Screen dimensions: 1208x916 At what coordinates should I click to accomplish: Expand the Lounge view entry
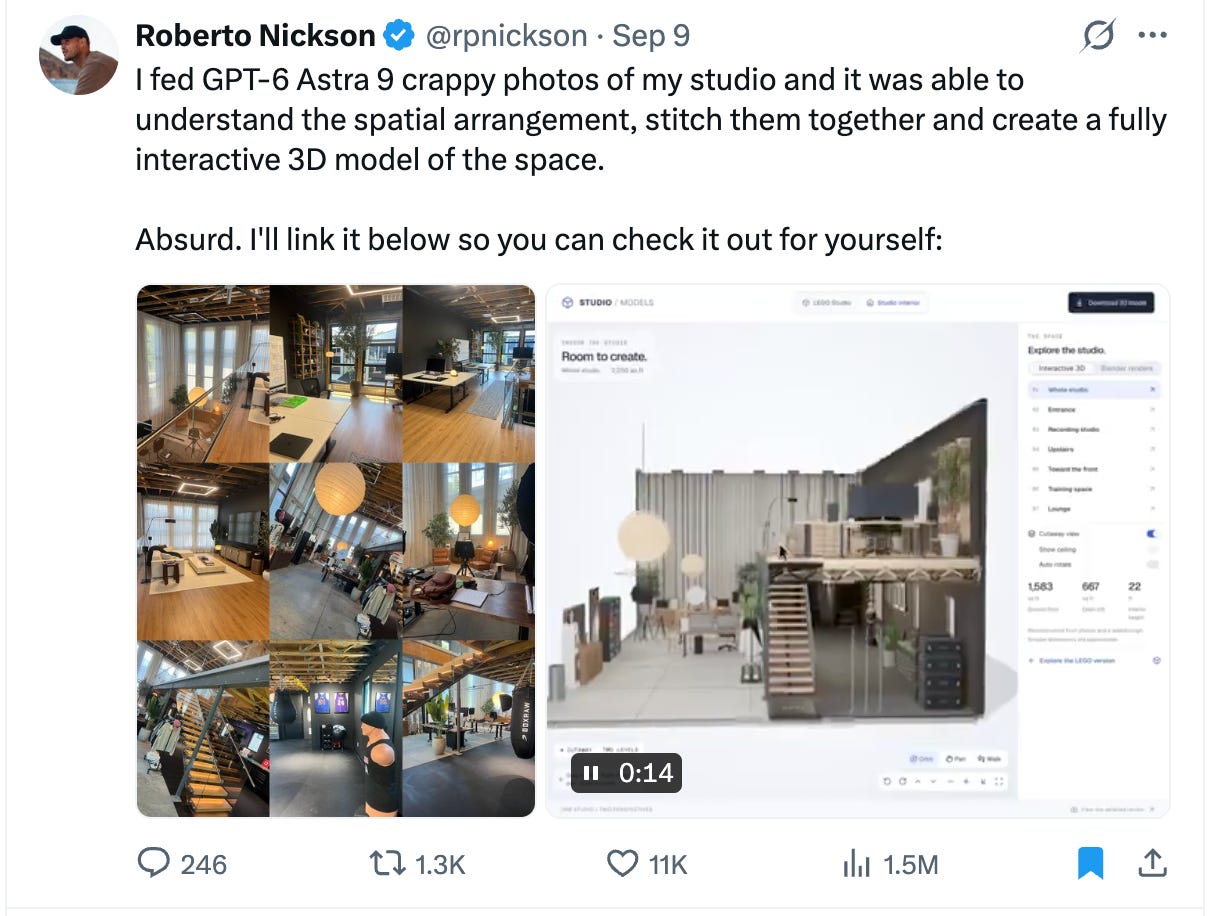pos(1093,509)
